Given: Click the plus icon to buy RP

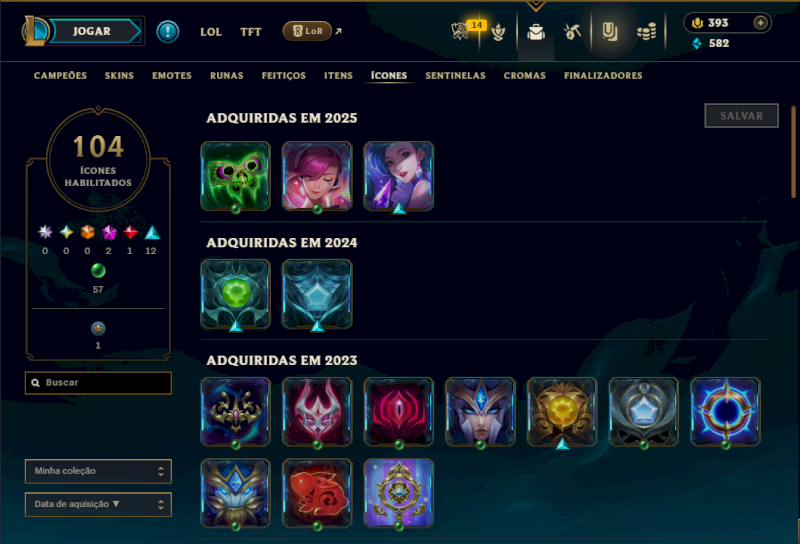Looking at the screenshot, I should click(x=760, y=23).
